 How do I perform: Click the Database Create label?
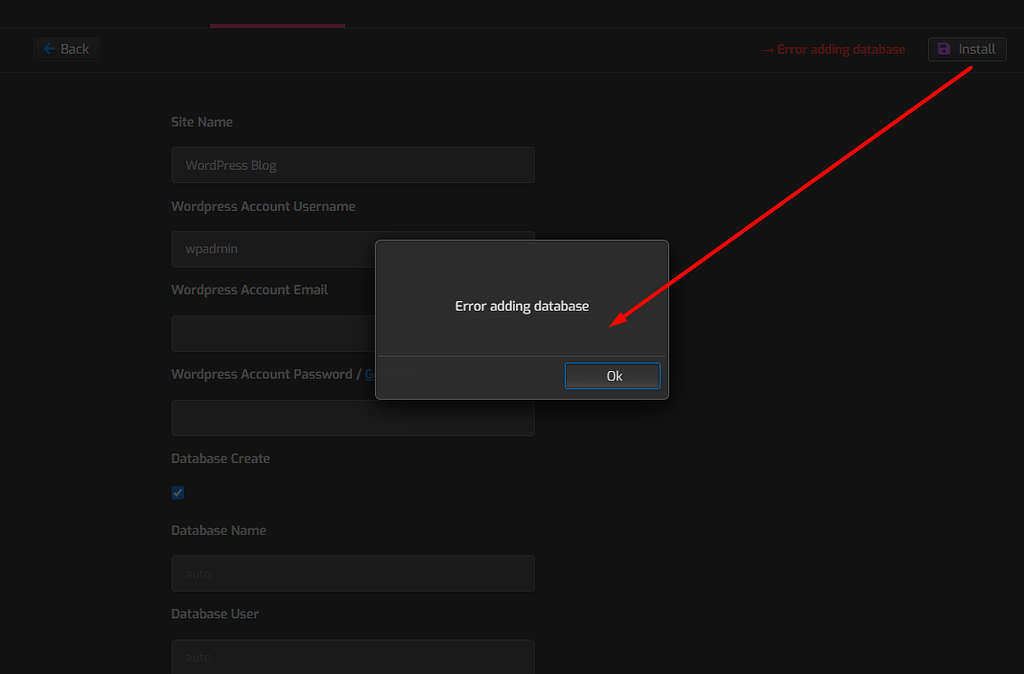click(220, 458)
